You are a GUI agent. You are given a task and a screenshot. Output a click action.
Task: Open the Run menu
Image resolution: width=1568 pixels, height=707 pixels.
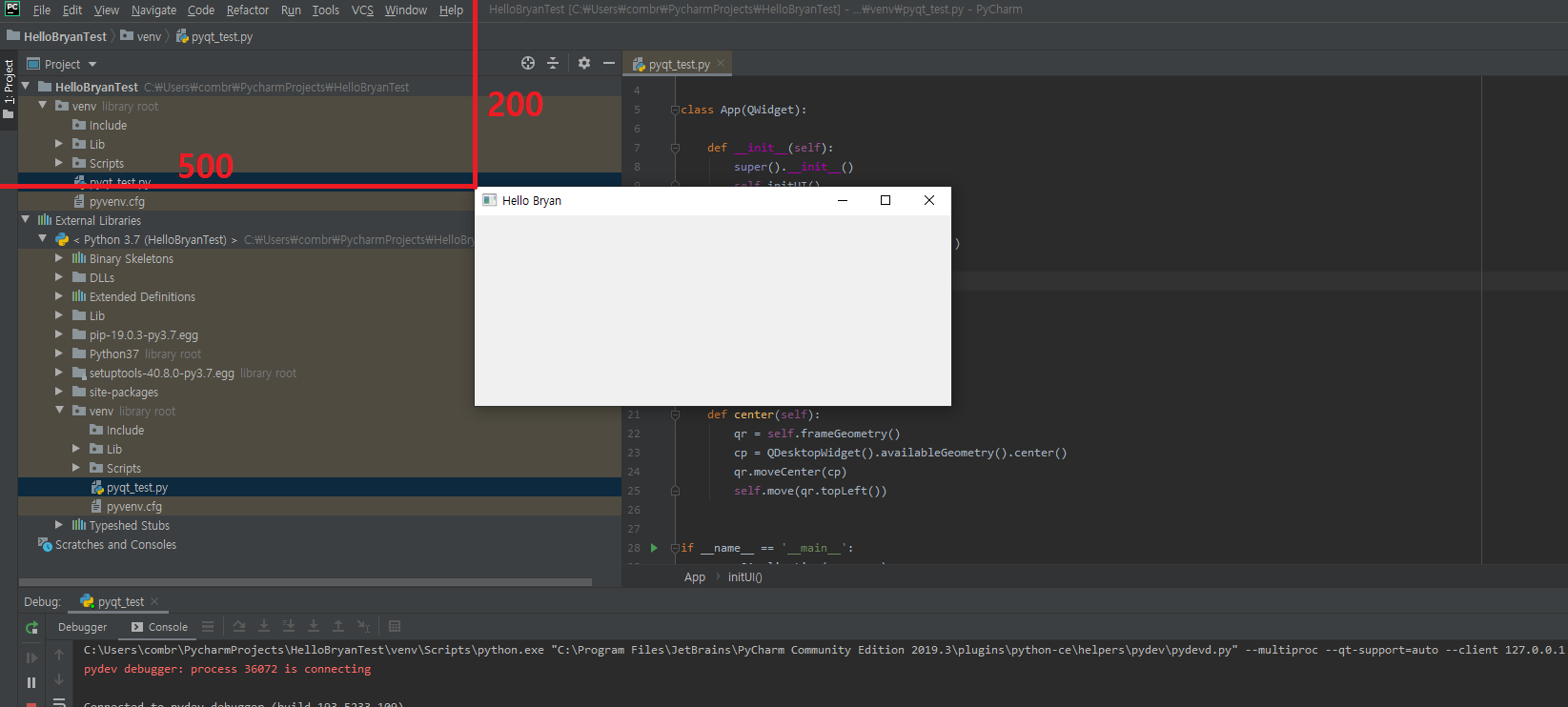[x=291, y=10]
